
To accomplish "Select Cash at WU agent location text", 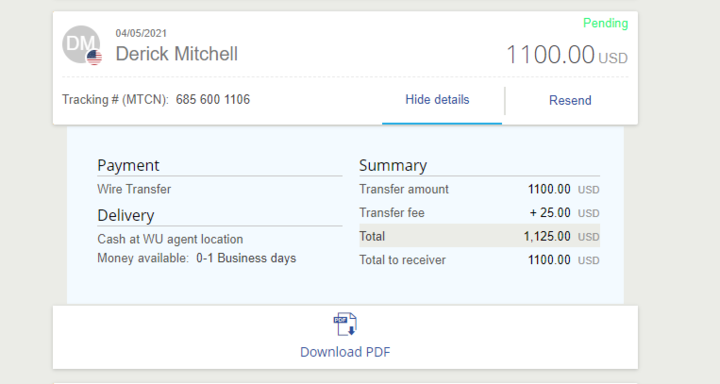I will coord(170,239).
